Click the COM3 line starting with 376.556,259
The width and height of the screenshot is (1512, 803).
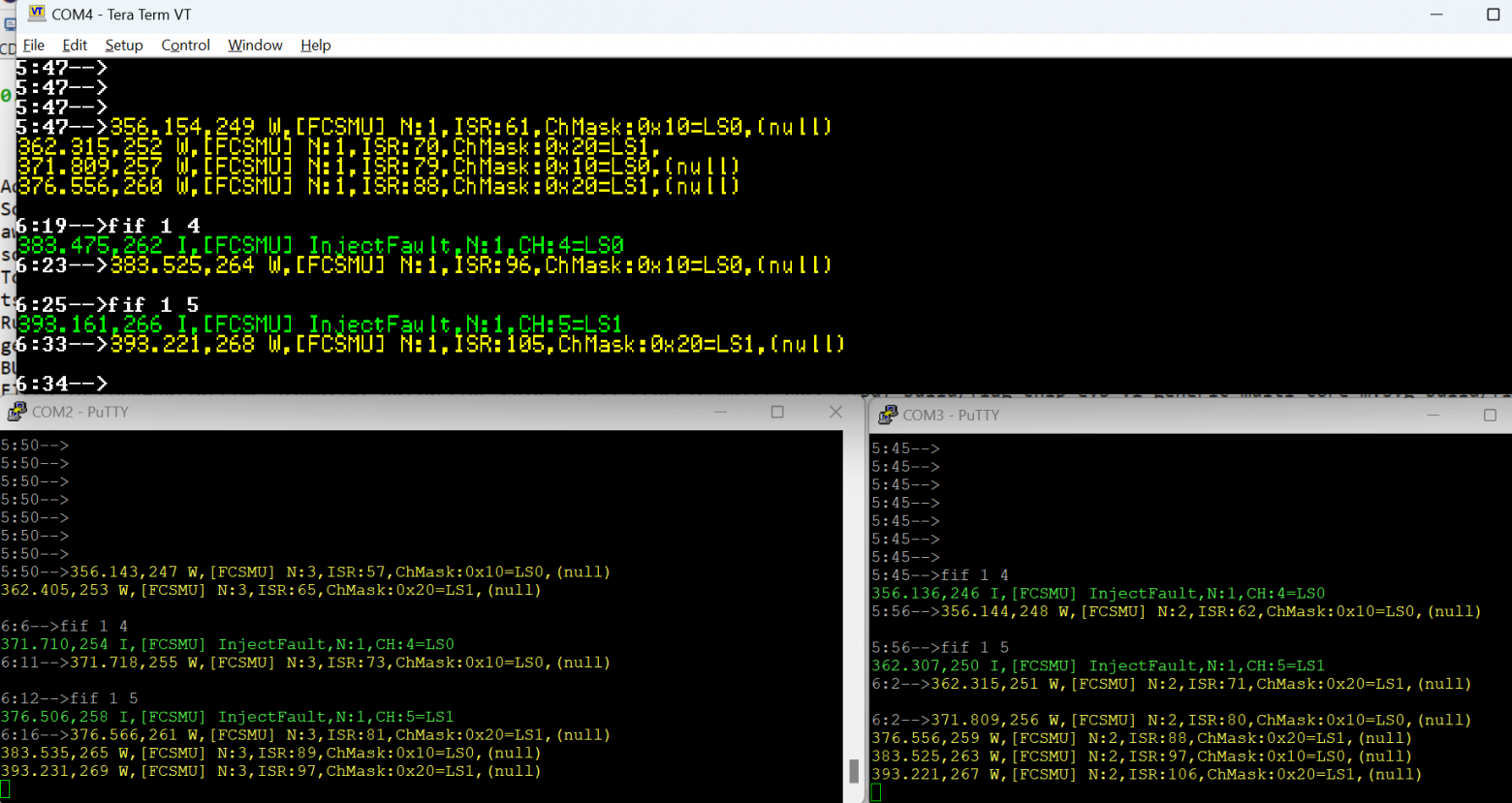[x=1142, y=738]
